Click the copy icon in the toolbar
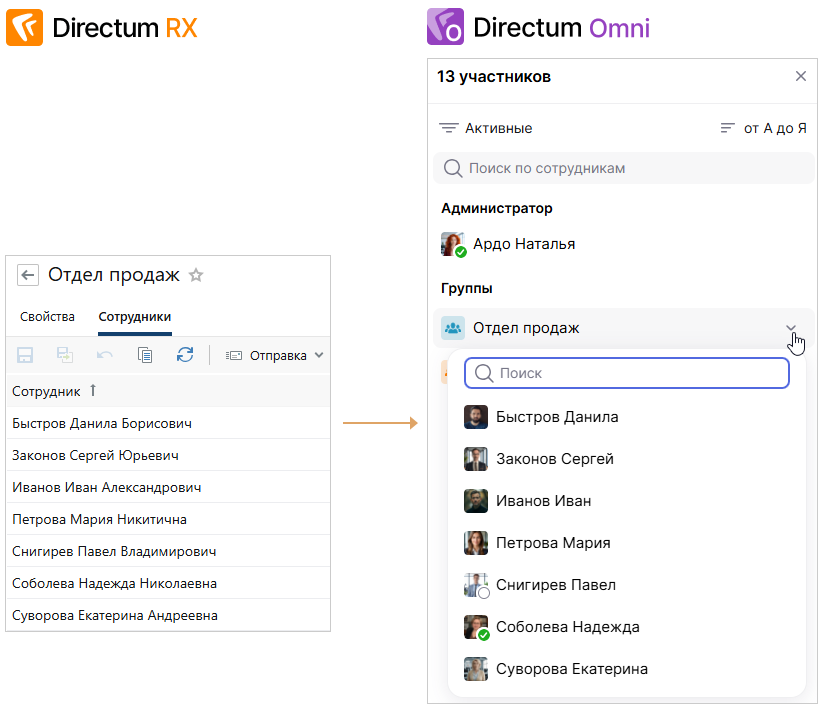Viewport: 823px width, 708px height. pos(145,355)
